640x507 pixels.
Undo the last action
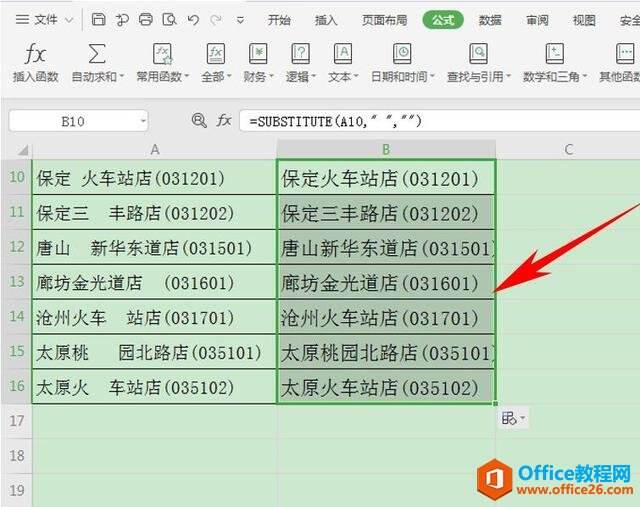(x=193, y=20)
